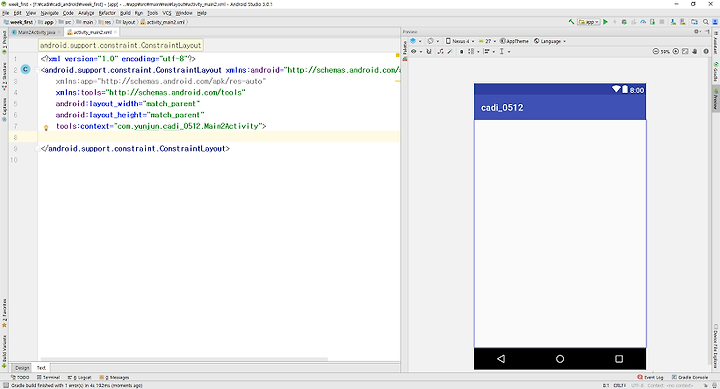Run the app with green play button
Viewport: 720px width, 389px height.
click(x=605, y=22)
